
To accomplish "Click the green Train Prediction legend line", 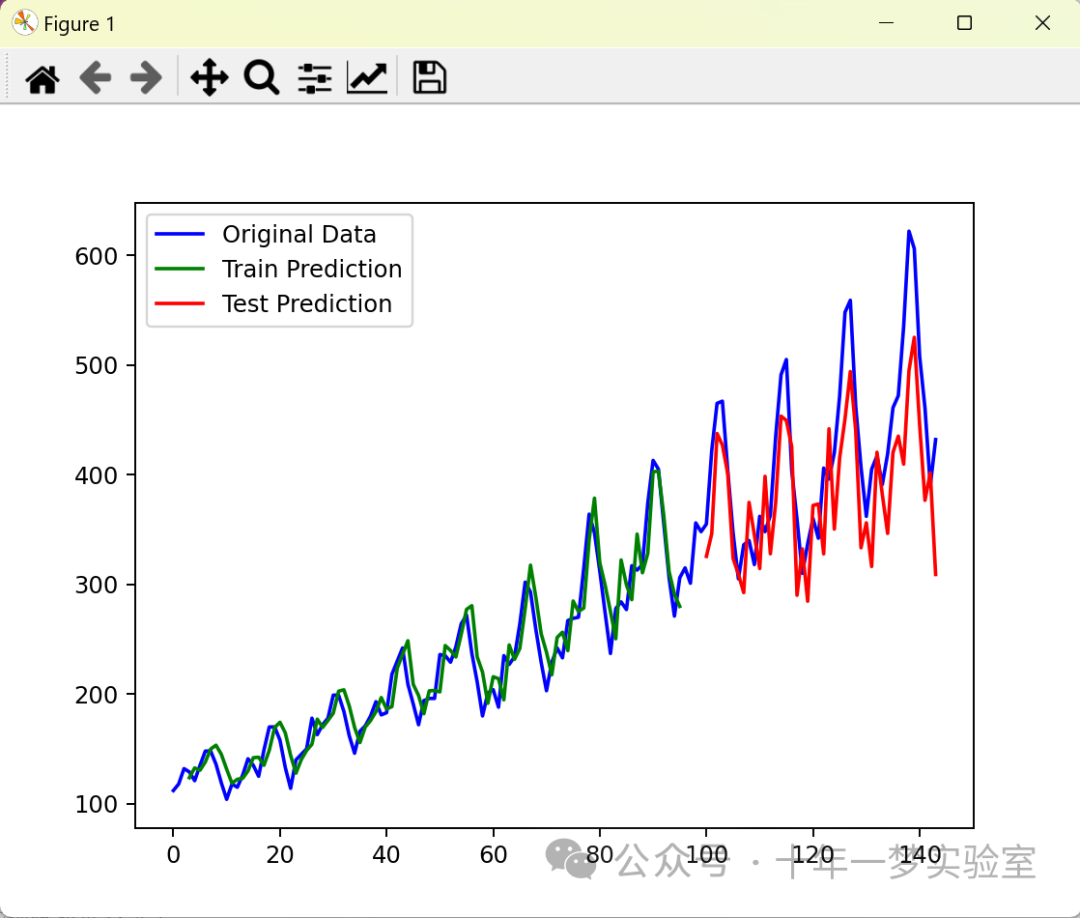I will (180, 269).
